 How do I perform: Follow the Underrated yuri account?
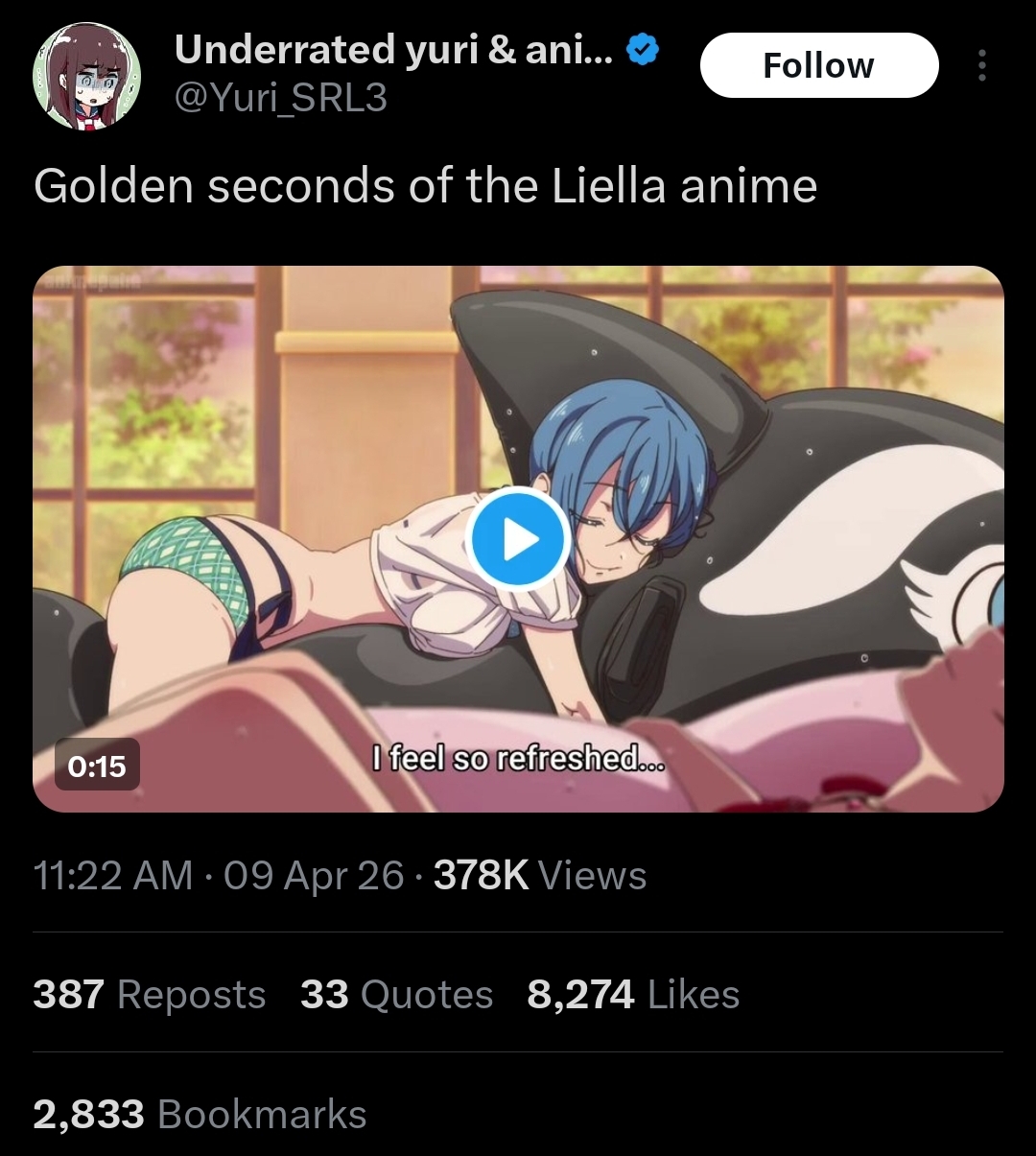tap(819, 65)
